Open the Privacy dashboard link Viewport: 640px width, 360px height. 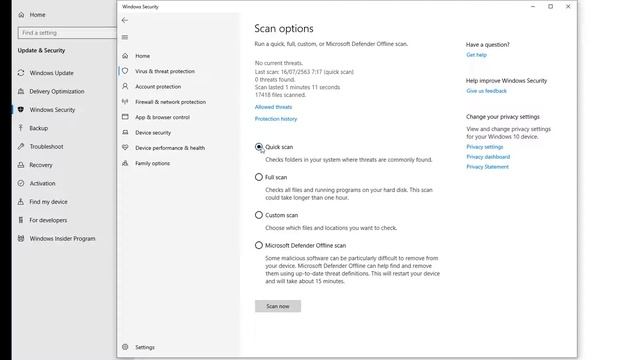point(488,157)
